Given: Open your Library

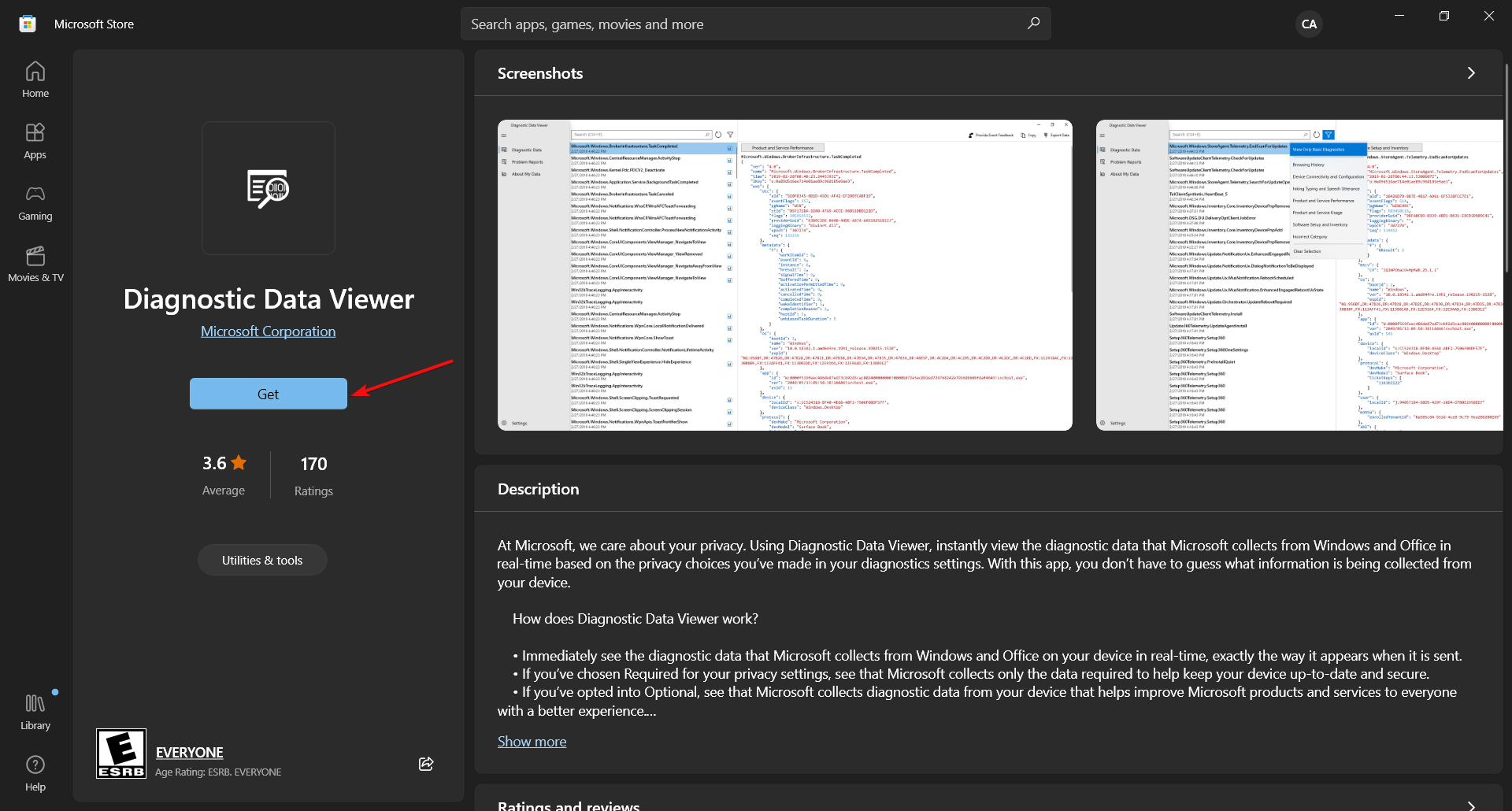Looking at the screenshot, I should coord(35,712).
